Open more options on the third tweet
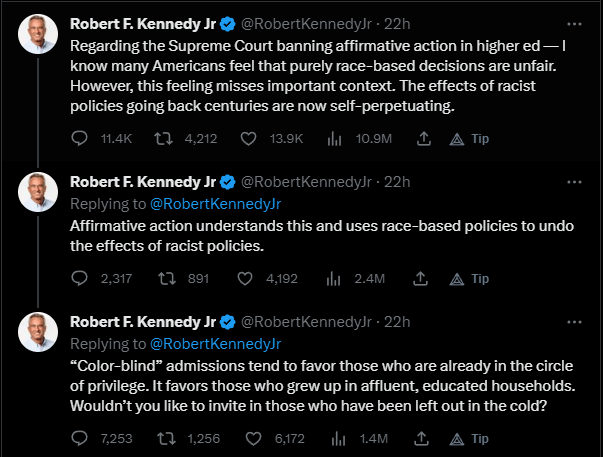The width and height of the screenshot is (603, 457). point(573,321)
